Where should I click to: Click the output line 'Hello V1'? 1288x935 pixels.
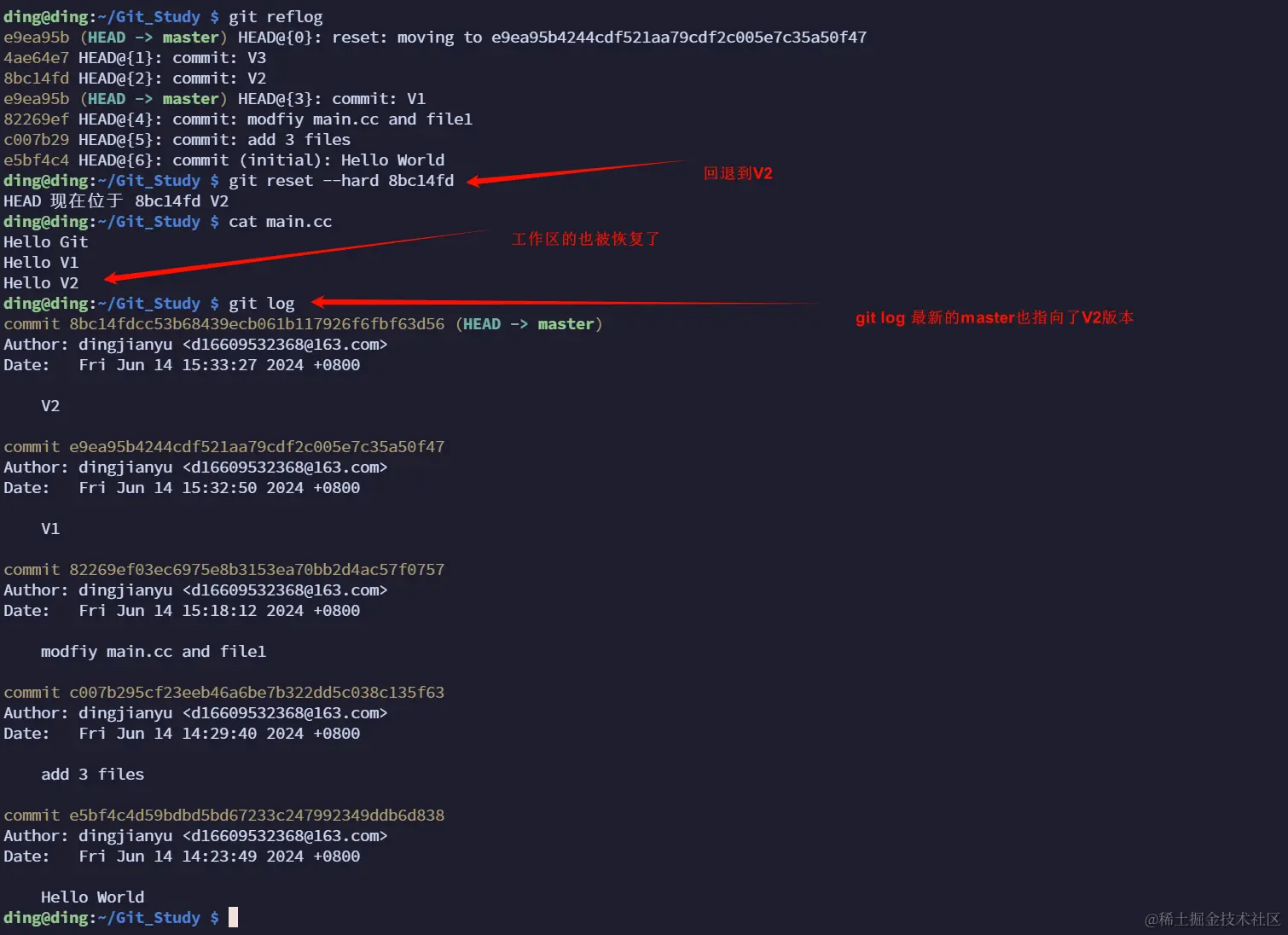(x=41, y=263)
